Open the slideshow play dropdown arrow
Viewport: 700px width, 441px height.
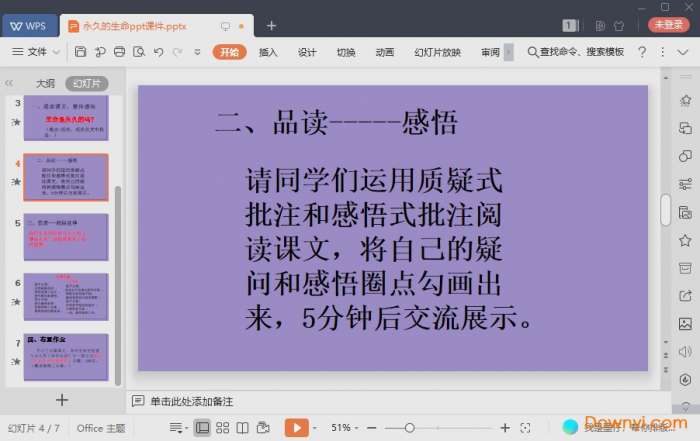(x=315, y=428)
